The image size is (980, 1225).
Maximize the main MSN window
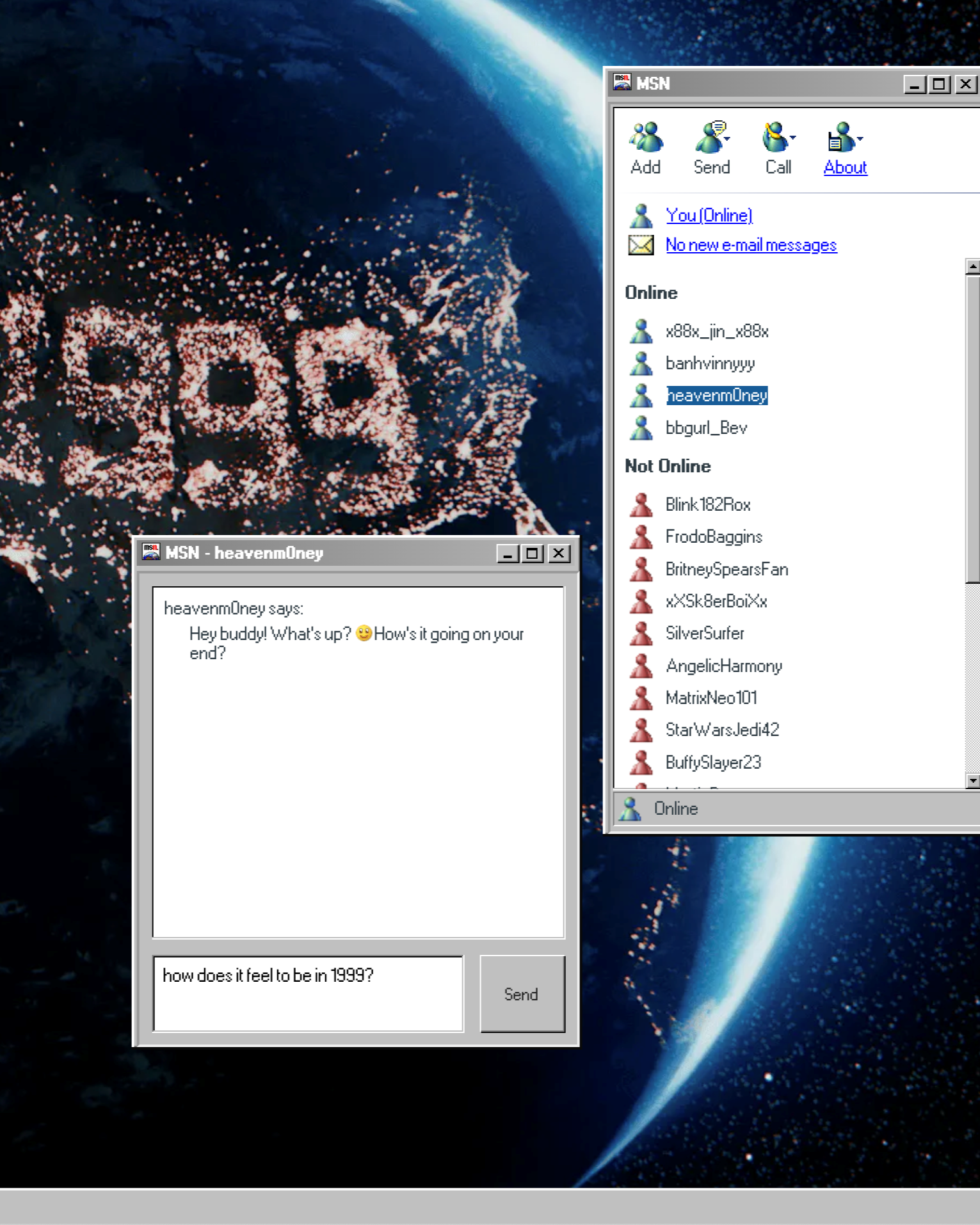click(x=940, y=84)
